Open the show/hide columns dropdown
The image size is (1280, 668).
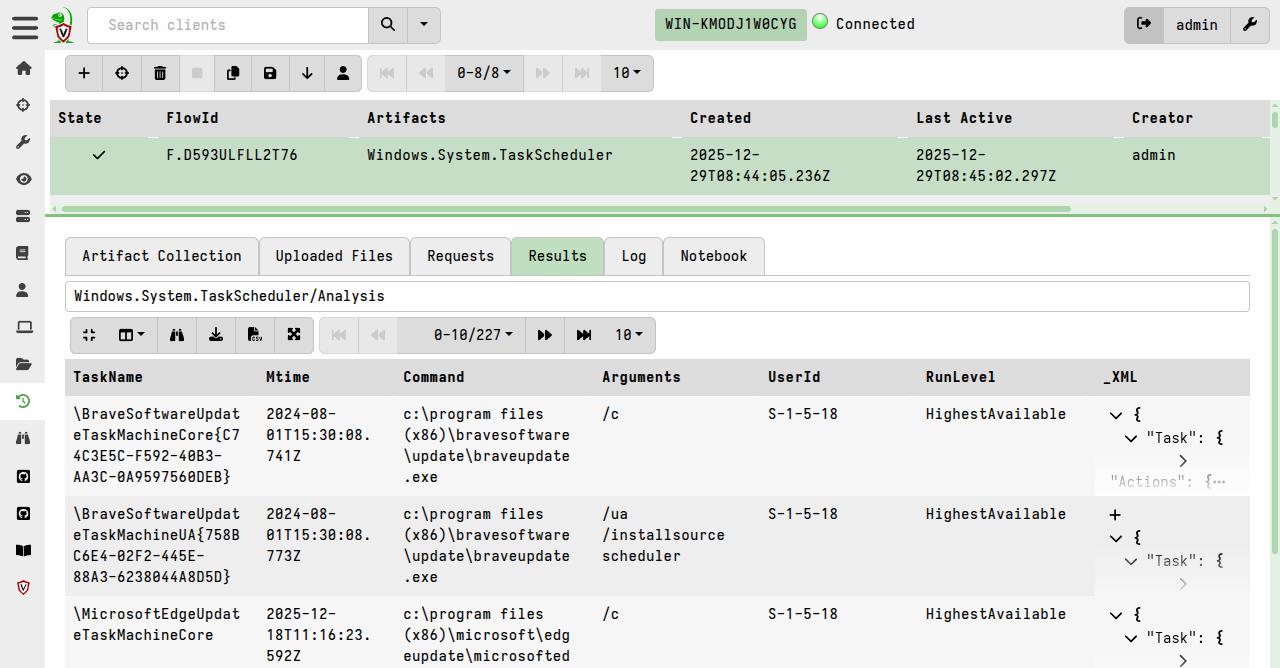(x=131, y=335)
